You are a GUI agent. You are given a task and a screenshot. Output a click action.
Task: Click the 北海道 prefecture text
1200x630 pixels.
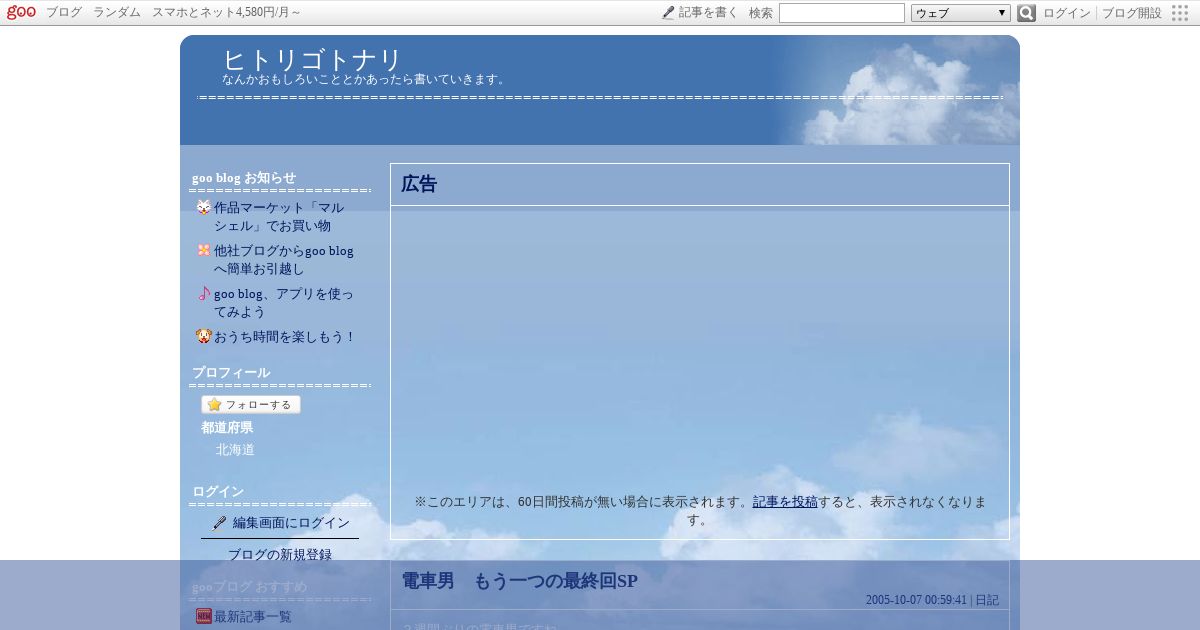[235, 450]
